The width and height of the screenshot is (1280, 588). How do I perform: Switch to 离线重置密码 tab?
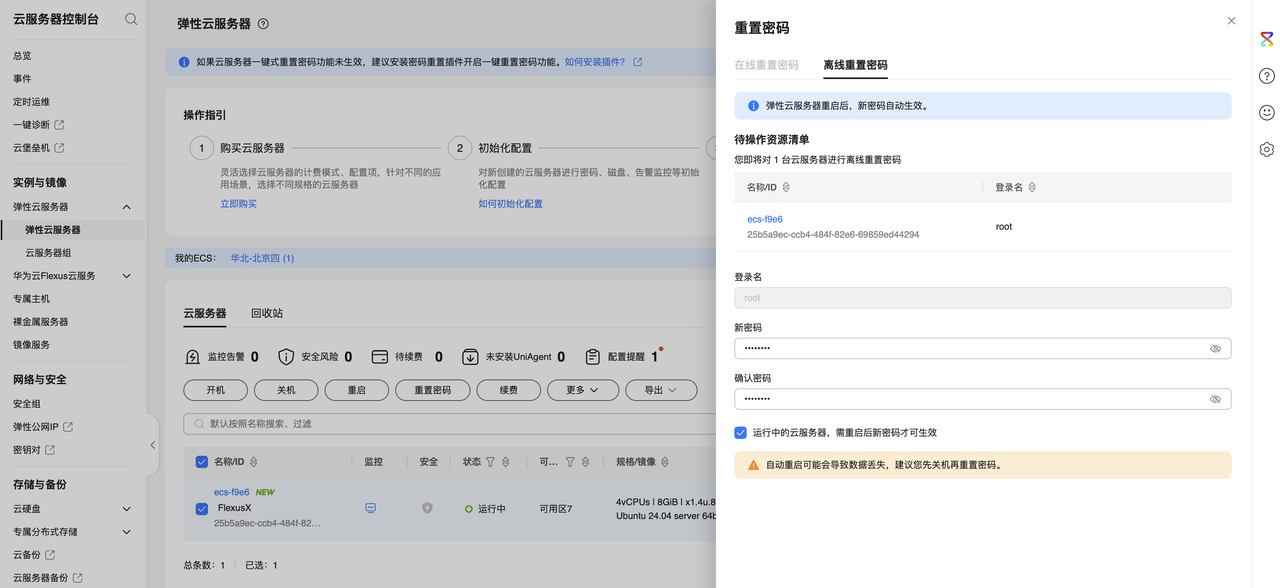click(x=855, y=65)
